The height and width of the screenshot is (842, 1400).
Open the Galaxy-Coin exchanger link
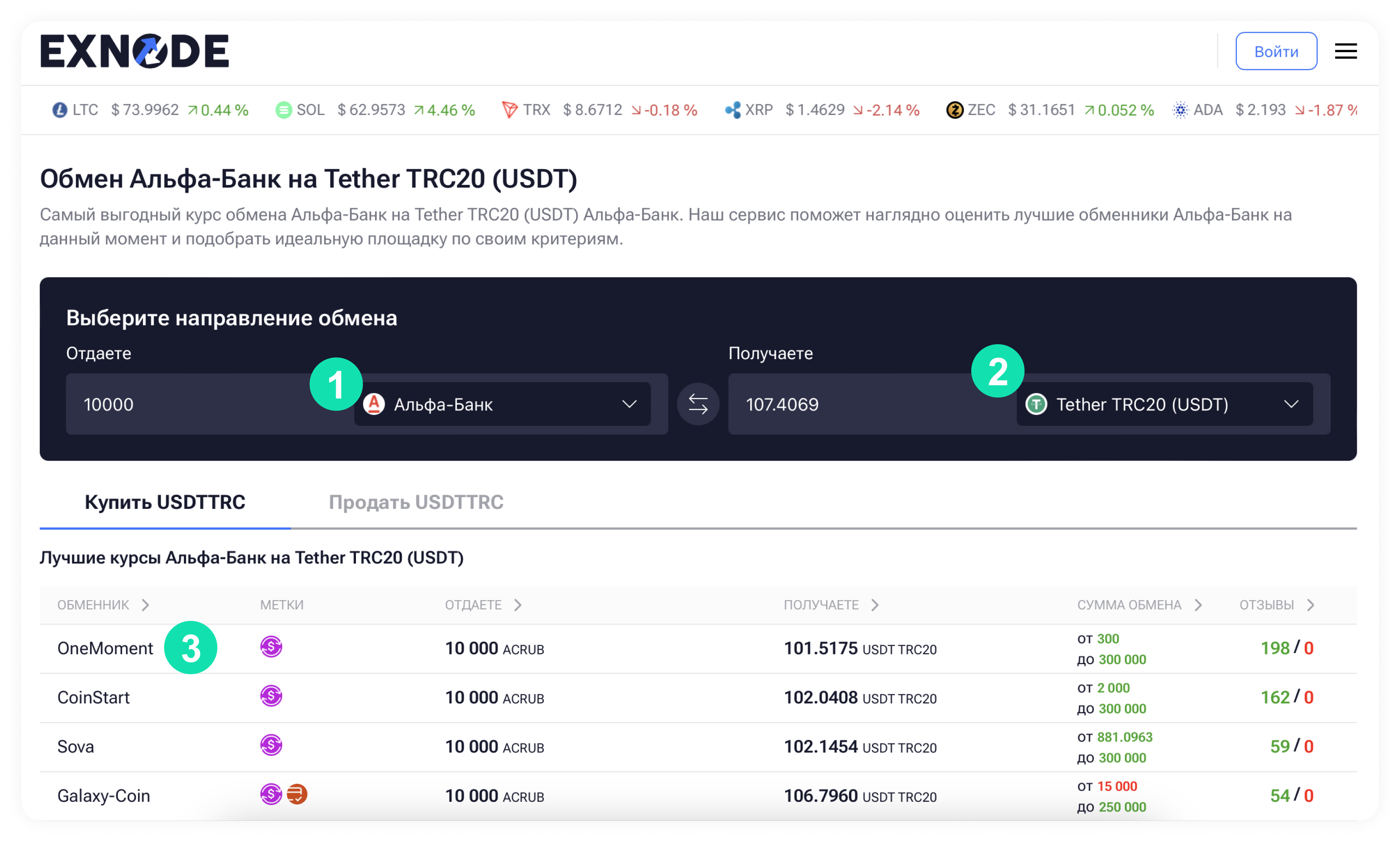click(104, 796)
